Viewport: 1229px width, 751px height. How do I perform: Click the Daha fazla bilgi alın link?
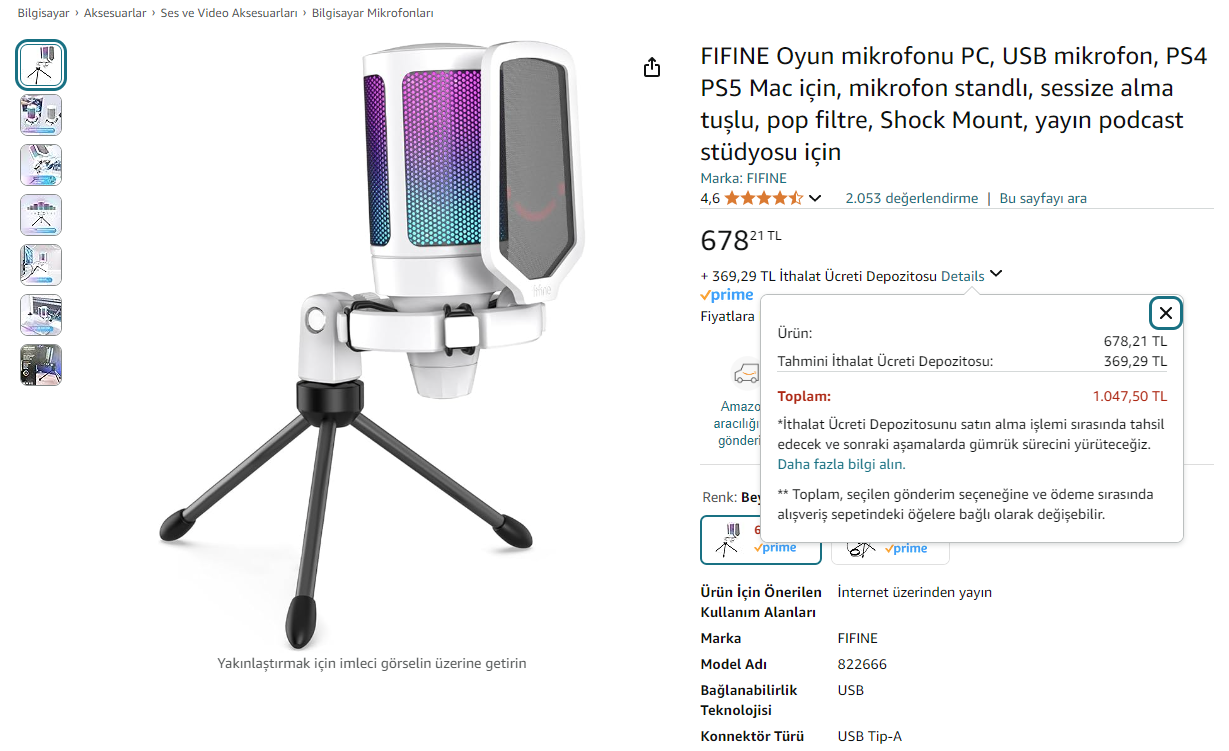[841, 464]
